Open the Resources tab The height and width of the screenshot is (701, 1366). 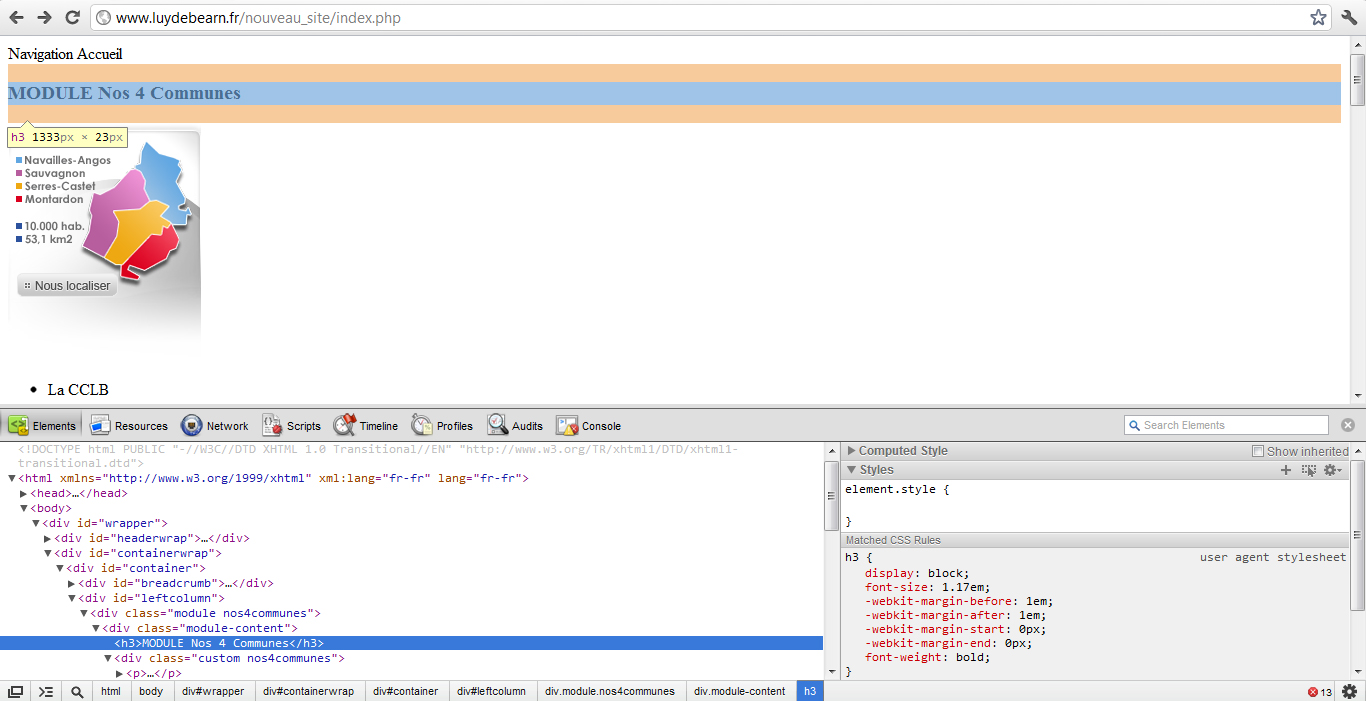point(129,426)
